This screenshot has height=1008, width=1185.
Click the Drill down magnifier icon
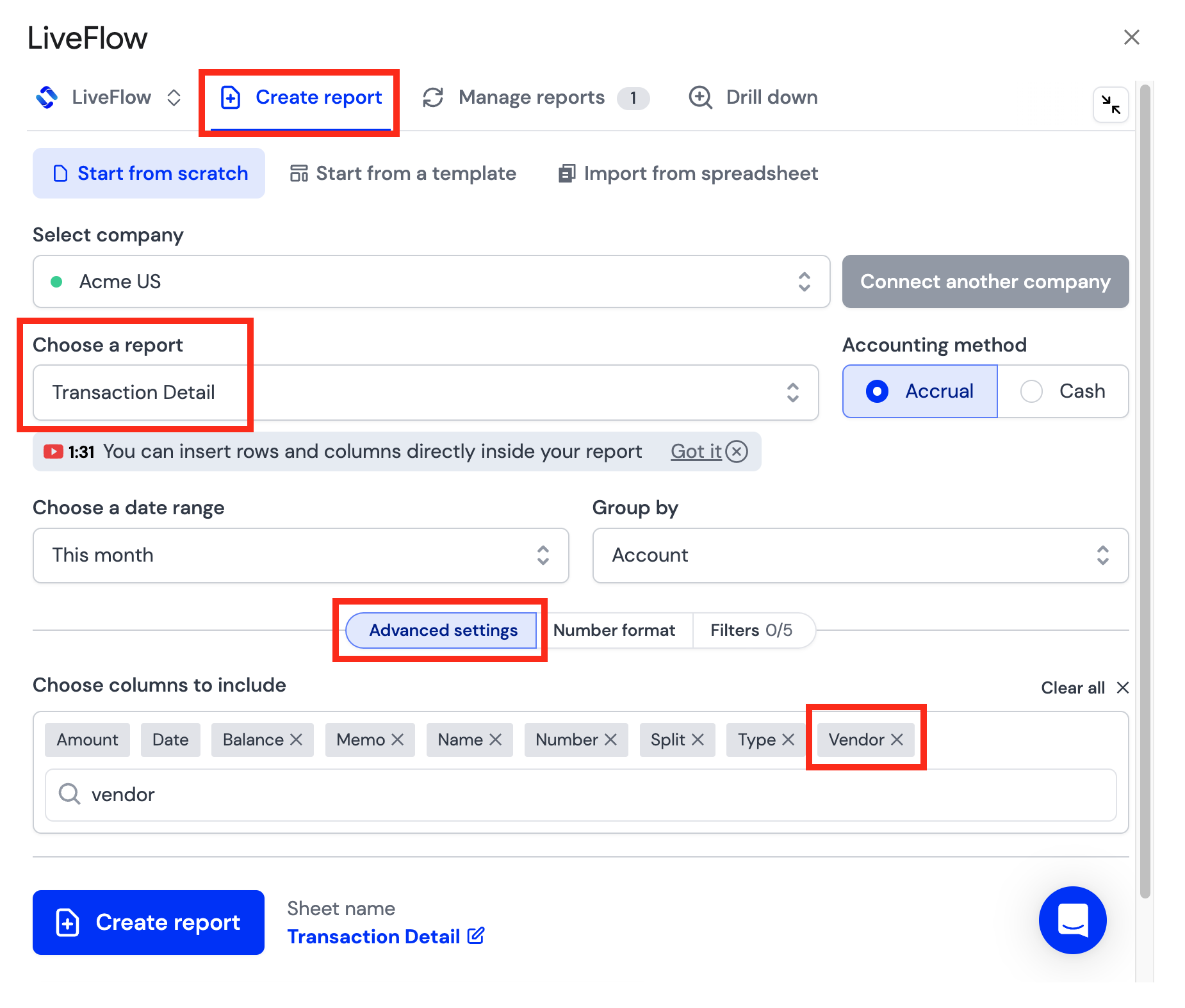tap(700, 97)
